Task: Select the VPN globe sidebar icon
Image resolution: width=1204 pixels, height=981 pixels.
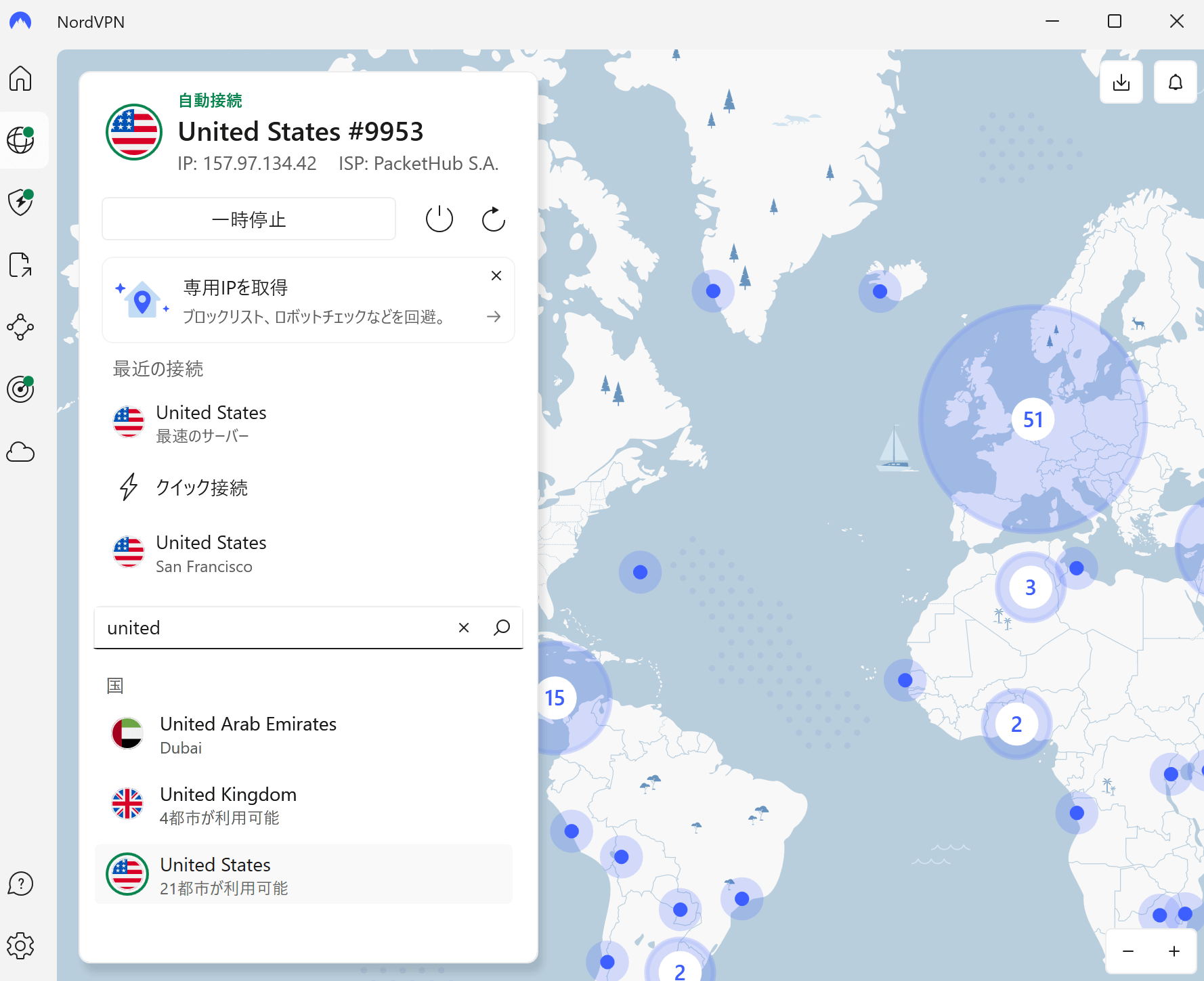Action: coord(20,140)
